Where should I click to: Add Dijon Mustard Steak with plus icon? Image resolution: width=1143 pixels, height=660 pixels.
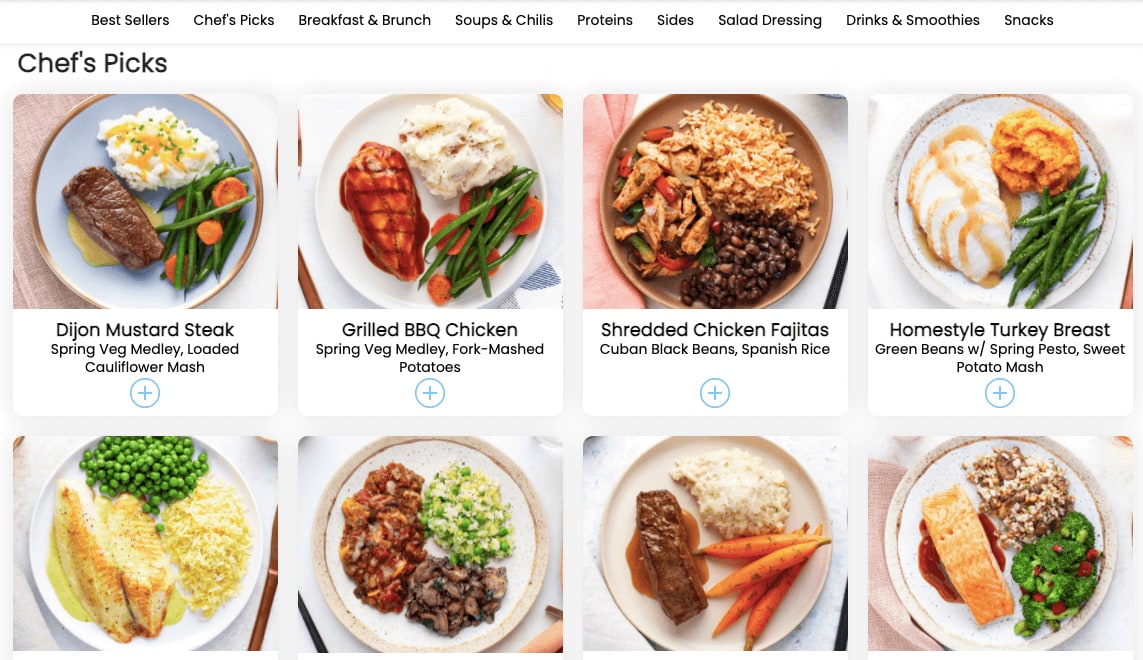click(x=145, y=393)
